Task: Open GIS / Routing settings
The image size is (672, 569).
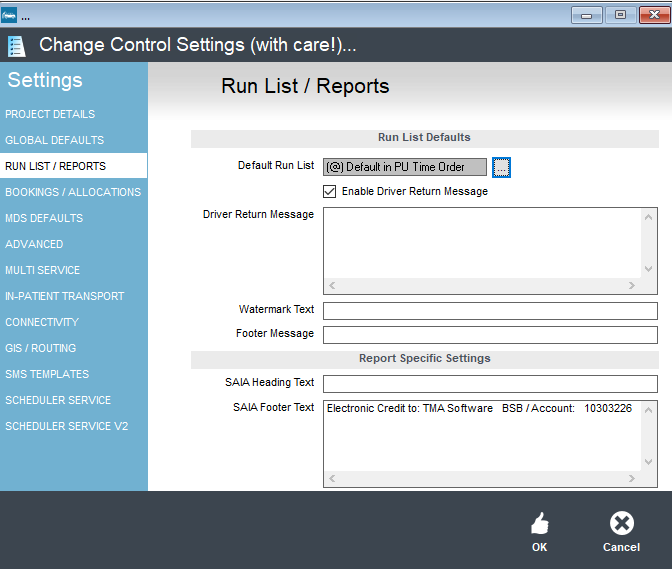Action: point(41,348)
